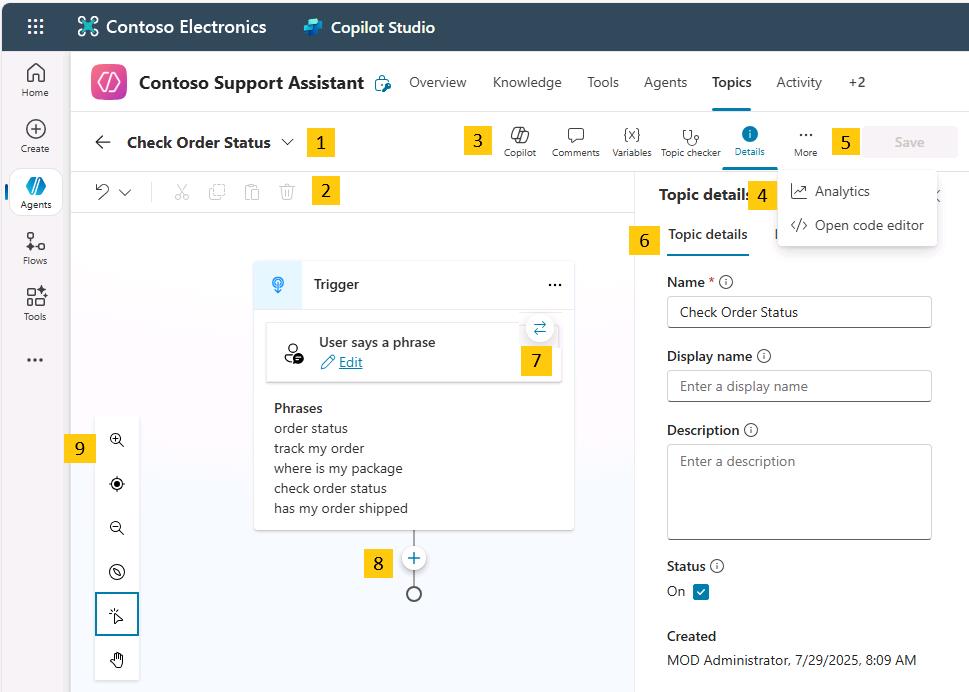Click the Display name input field

(x=799, y=386)
